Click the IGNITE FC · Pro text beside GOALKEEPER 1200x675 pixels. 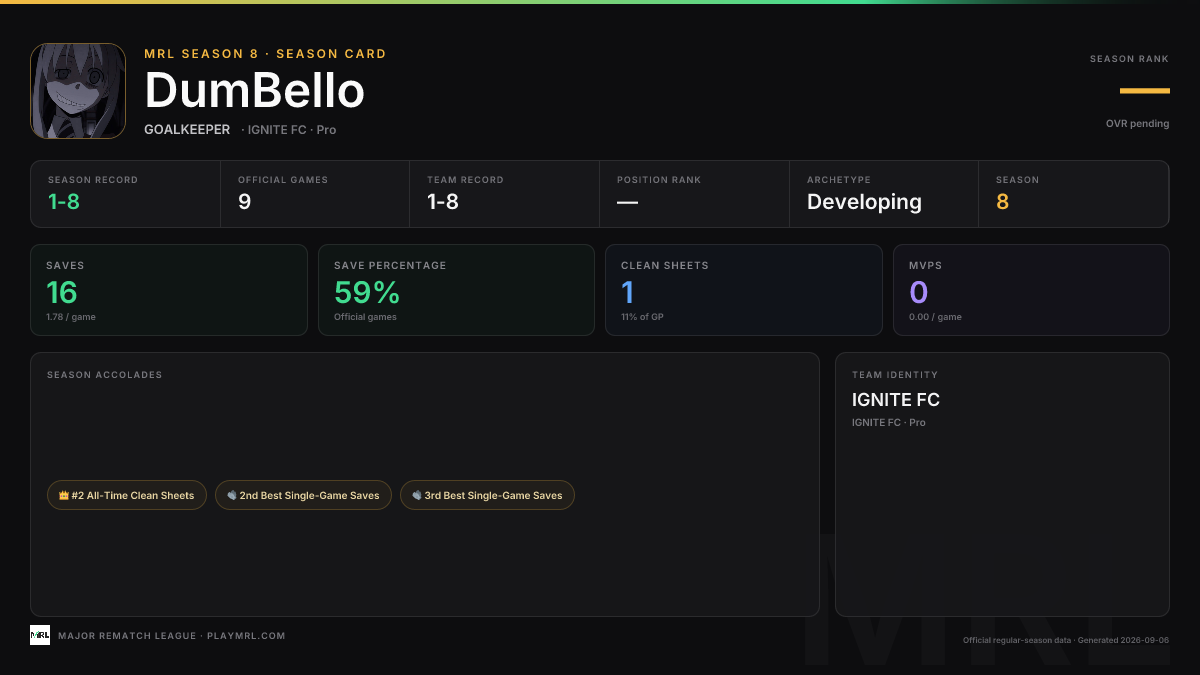289,130
